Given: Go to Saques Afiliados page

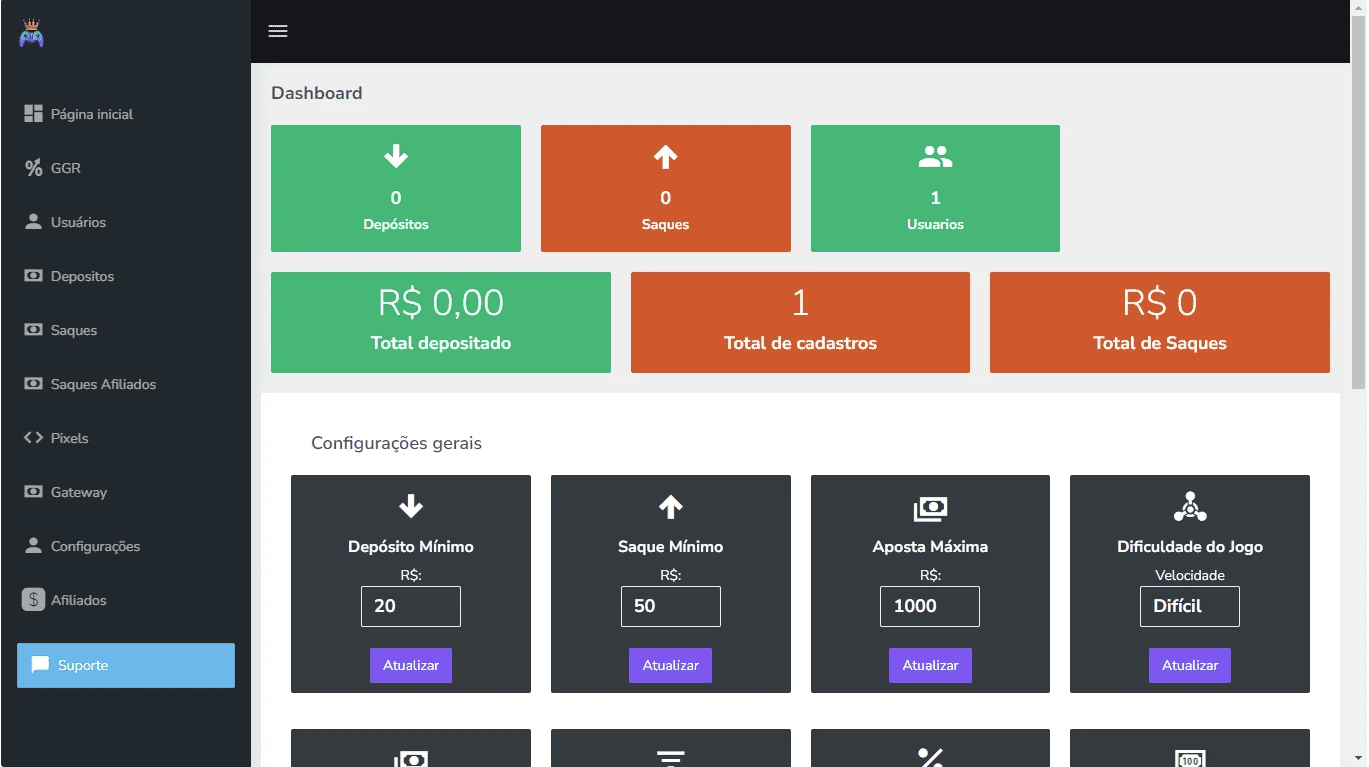Looking at the screenshot, I should [103, 384].
